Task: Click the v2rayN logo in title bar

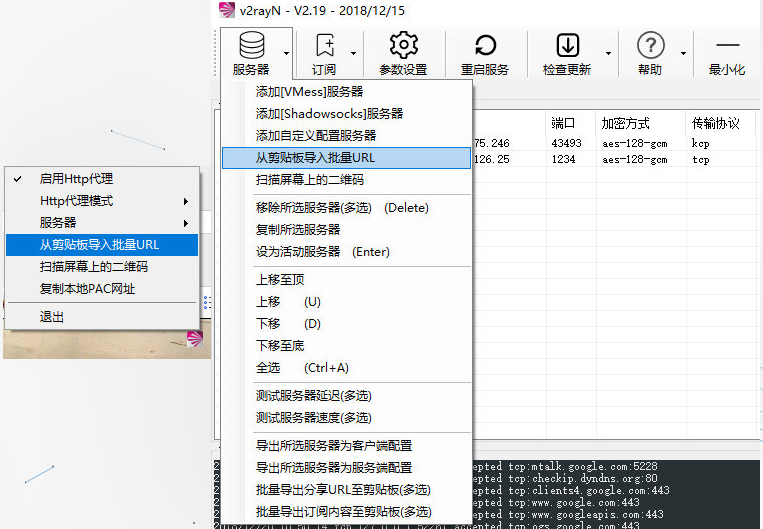Action: [x=227, y=10]
